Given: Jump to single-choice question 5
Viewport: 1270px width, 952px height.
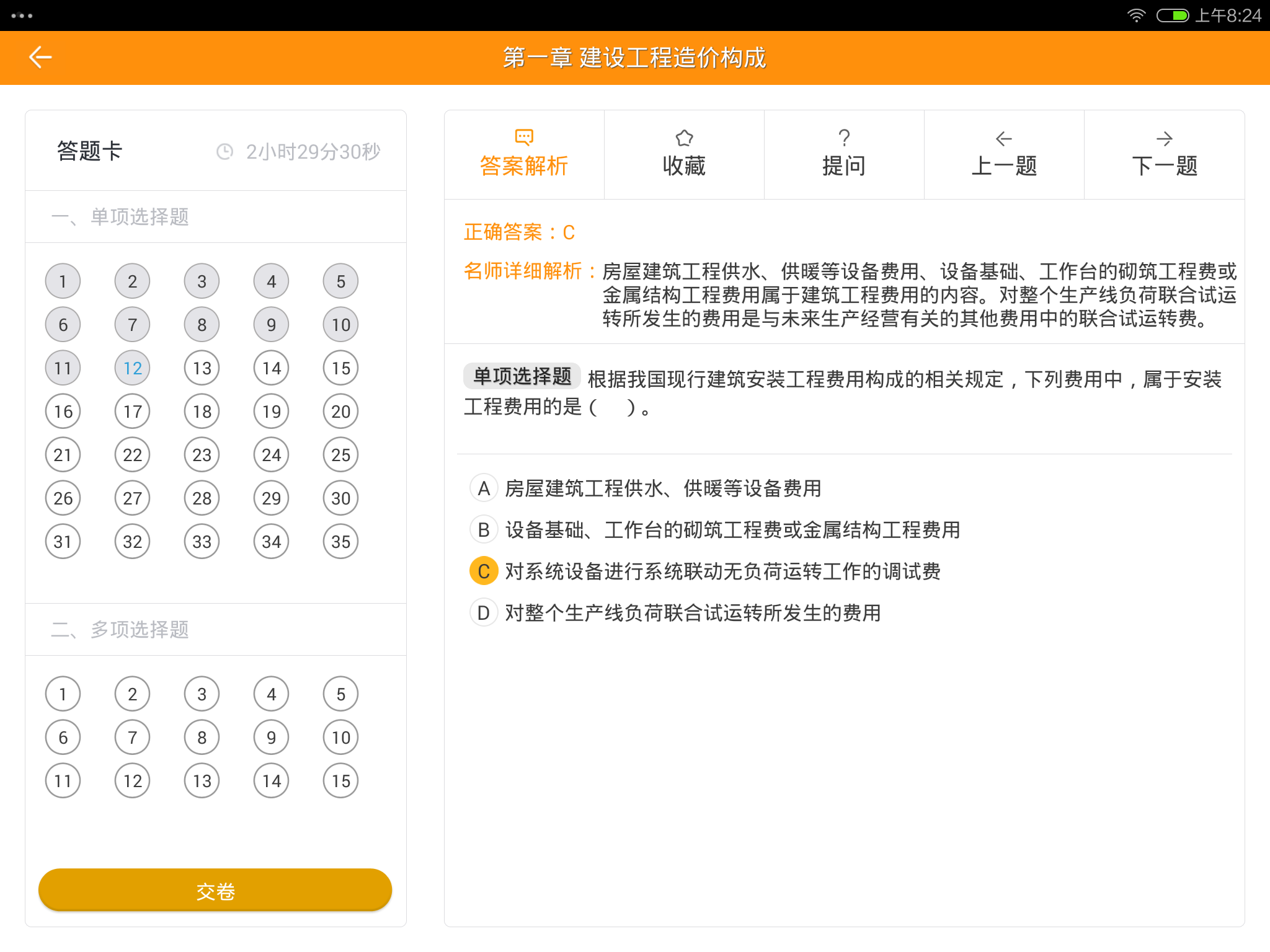Looking at the screenshot, I should [340, 281].
